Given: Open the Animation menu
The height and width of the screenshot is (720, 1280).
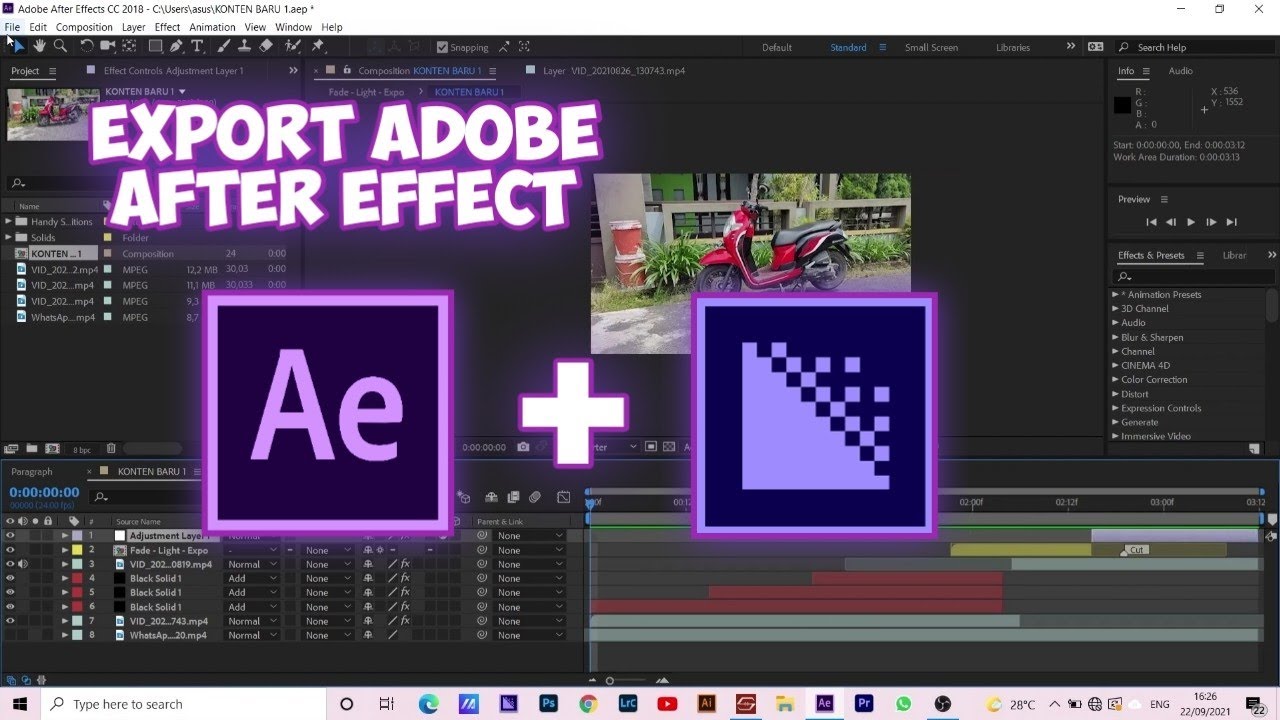Looking at the screenshot, I should click(x=212, y=27).
